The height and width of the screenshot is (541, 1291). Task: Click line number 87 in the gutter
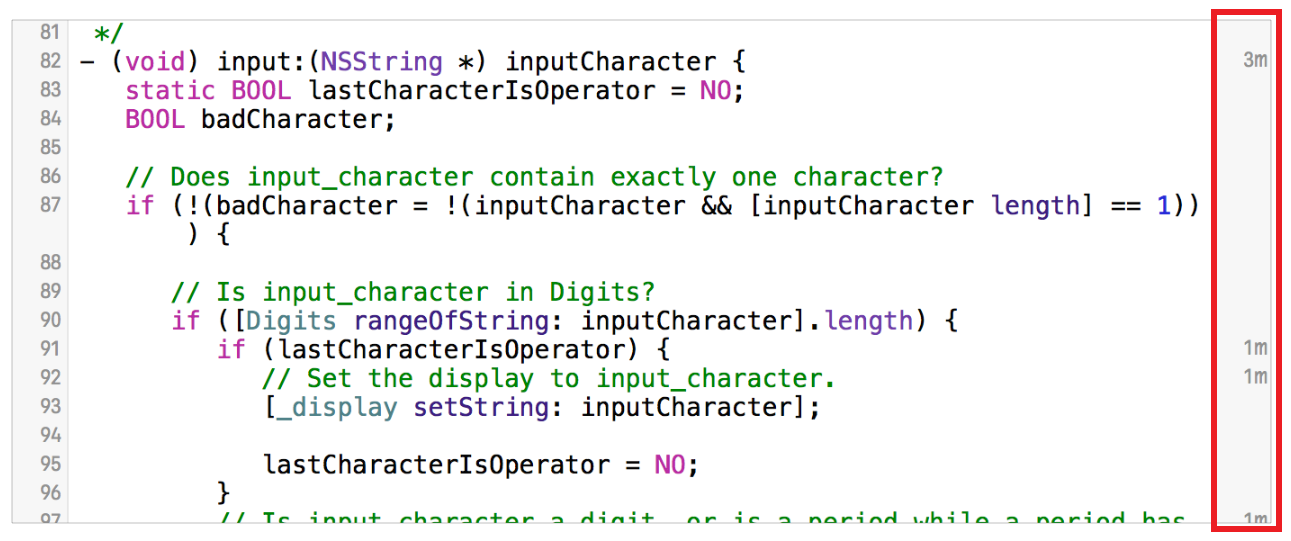pos(50,205)
